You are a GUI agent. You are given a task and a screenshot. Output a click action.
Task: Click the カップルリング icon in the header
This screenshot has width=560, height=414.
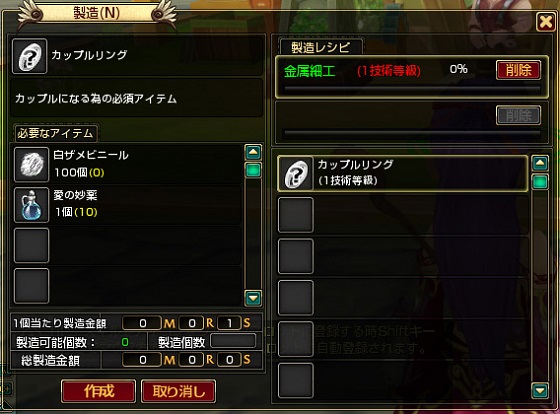point(30,56)
